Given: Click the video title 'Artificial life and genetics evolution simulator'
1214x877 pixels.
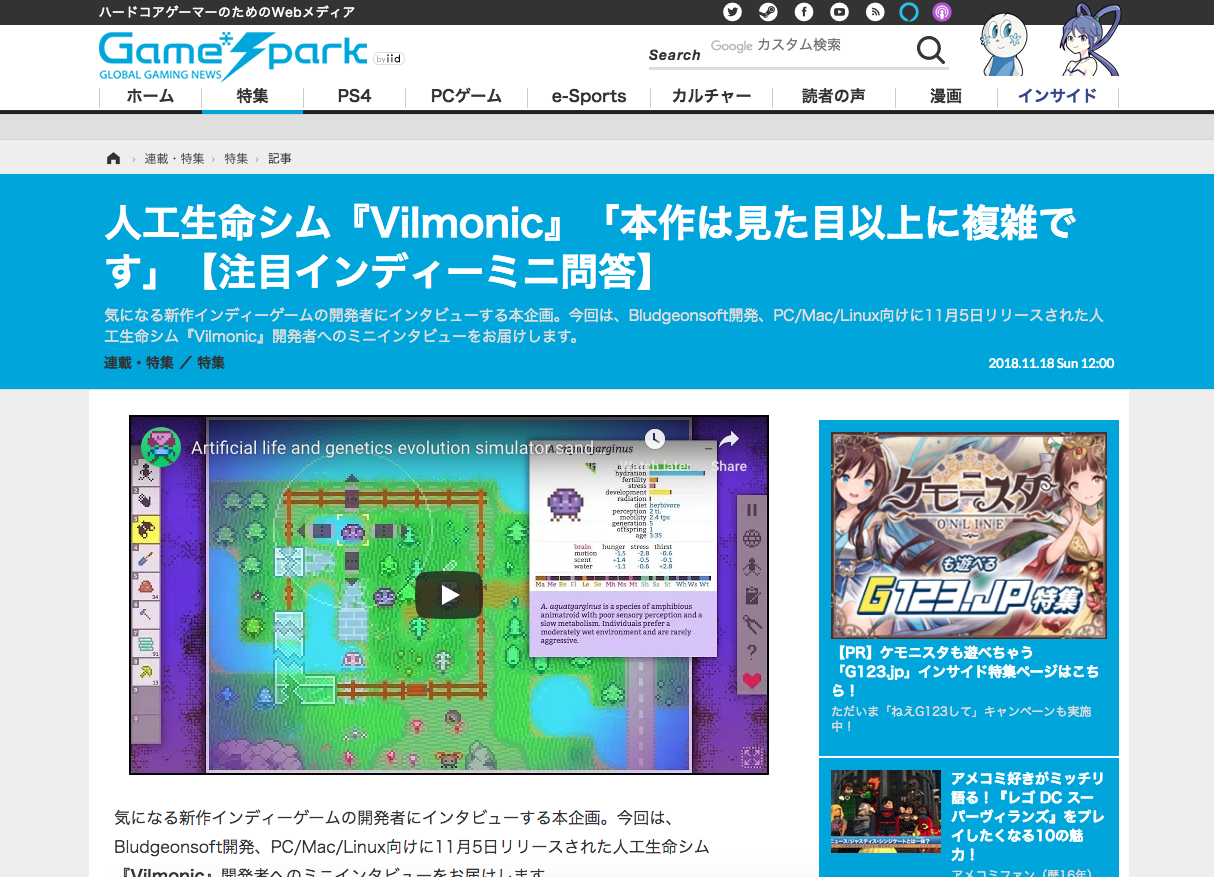Looking at the screenshot, I should [392, 448].
